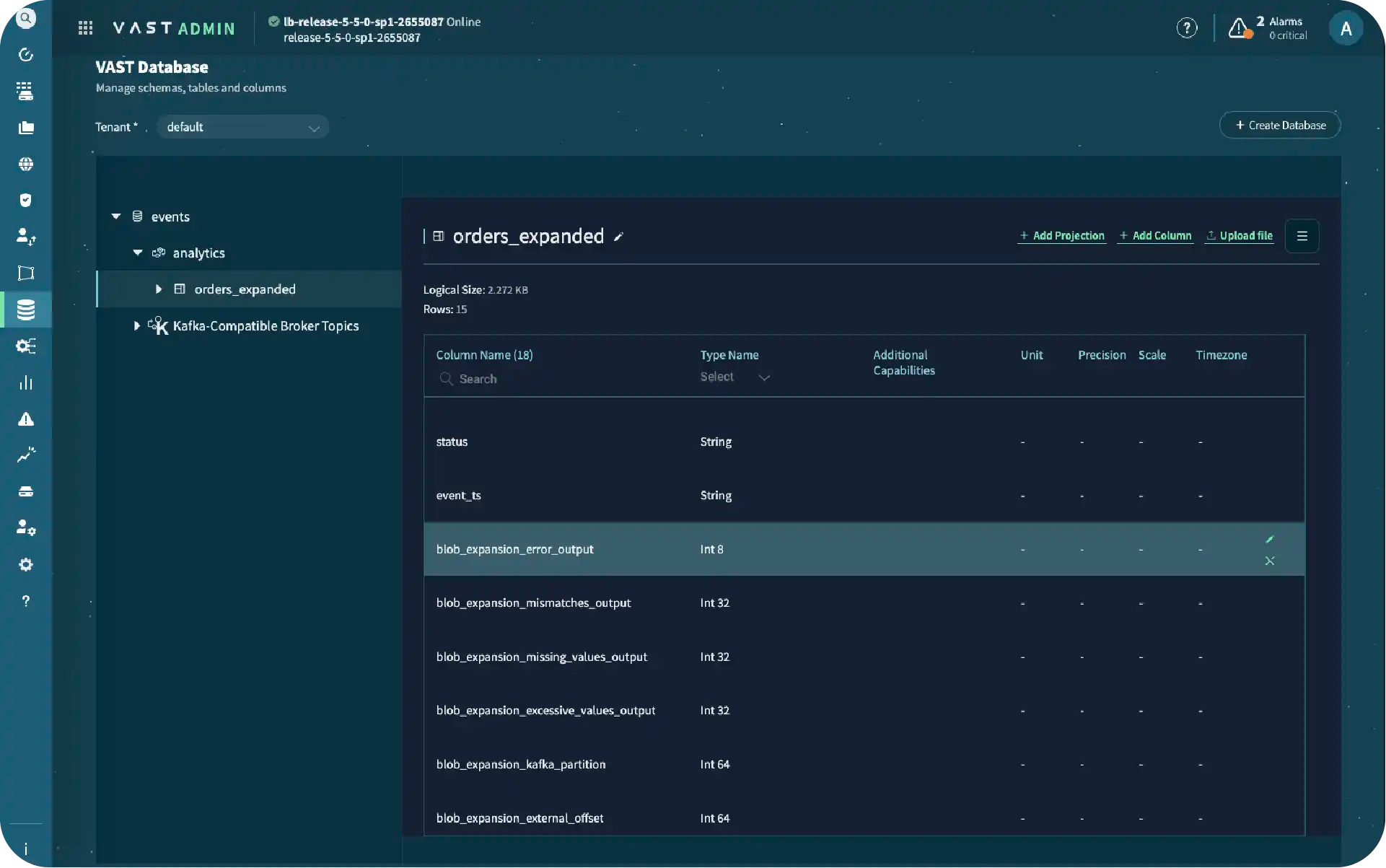Open the search icon in sidebar
Screen dimensions: 1386x868
[x=26, y=18]
